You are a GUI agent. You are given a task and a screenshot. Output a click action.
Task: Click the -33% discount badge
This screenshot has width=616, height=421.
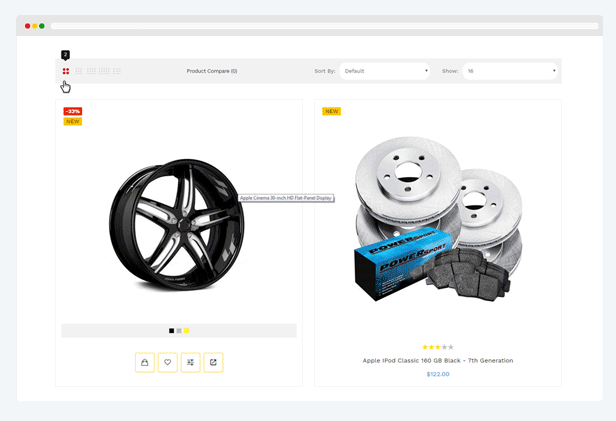click(73, 111)
